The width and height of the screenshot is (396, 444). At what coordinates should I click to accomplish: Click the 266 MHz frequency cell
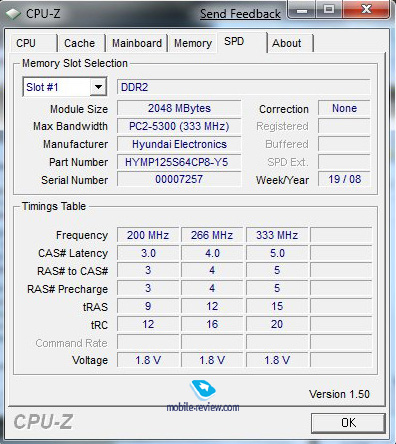212,235
